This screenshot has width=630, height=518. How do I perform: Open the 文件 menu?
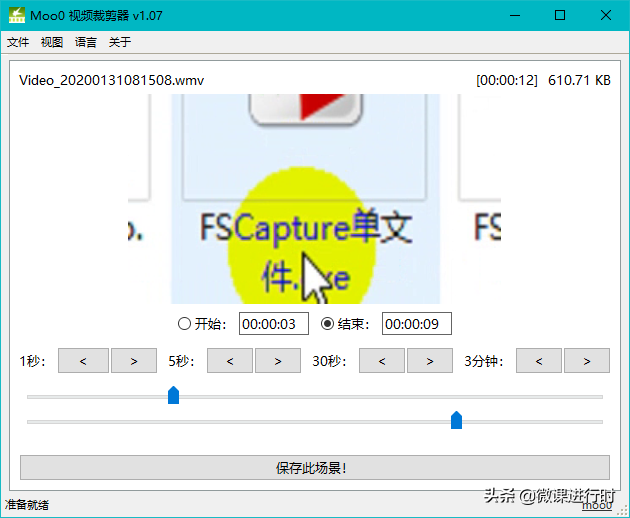pos(18,42)
